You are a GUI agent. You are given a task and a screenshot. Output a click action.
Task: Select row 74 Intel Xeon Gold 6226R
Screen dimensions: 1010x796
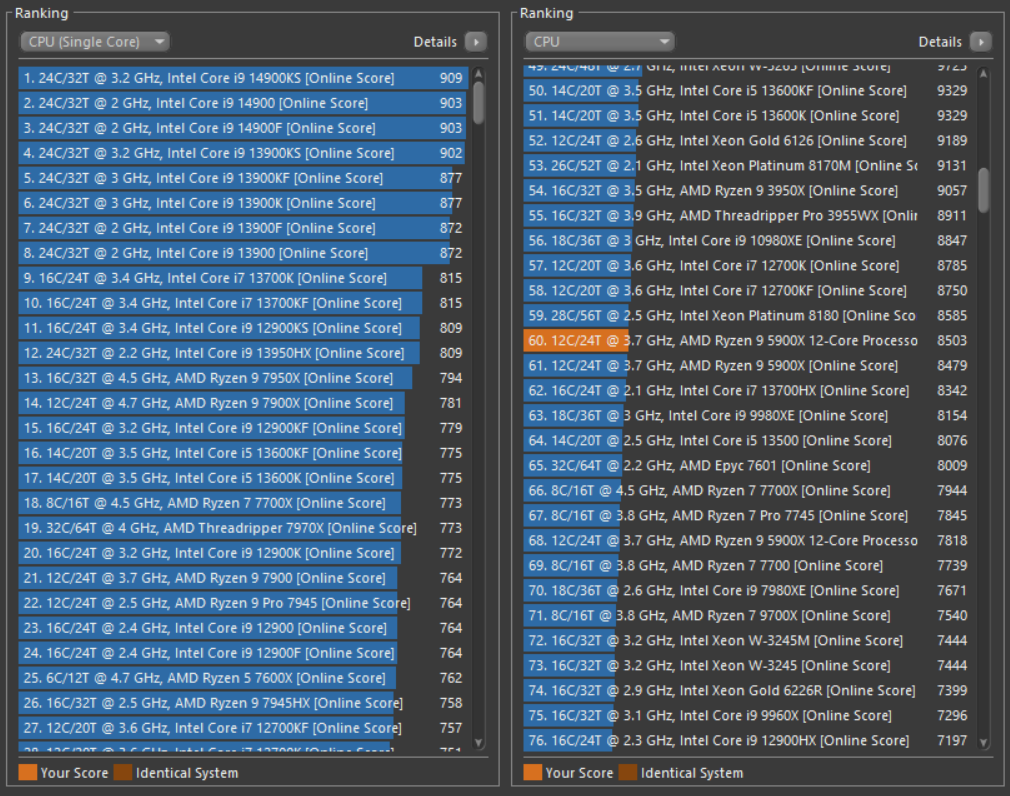point(748,690)
